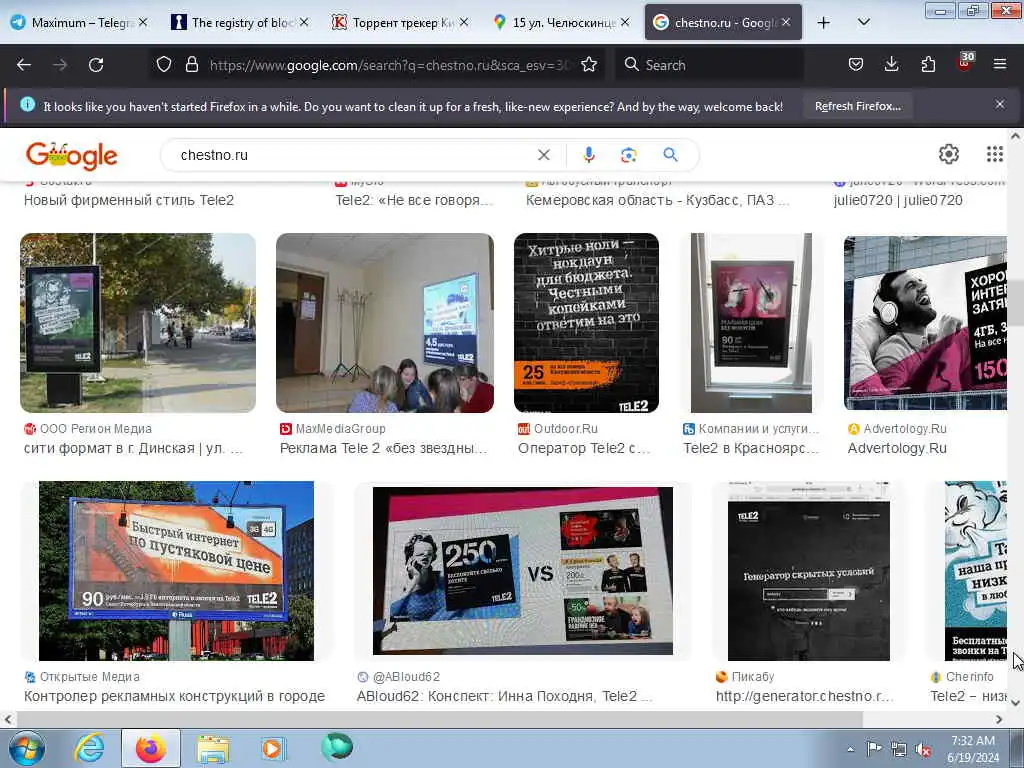Click the Google search magnifier button
The width and height of the screenshot is (1024, 768).
pos(670,155)
